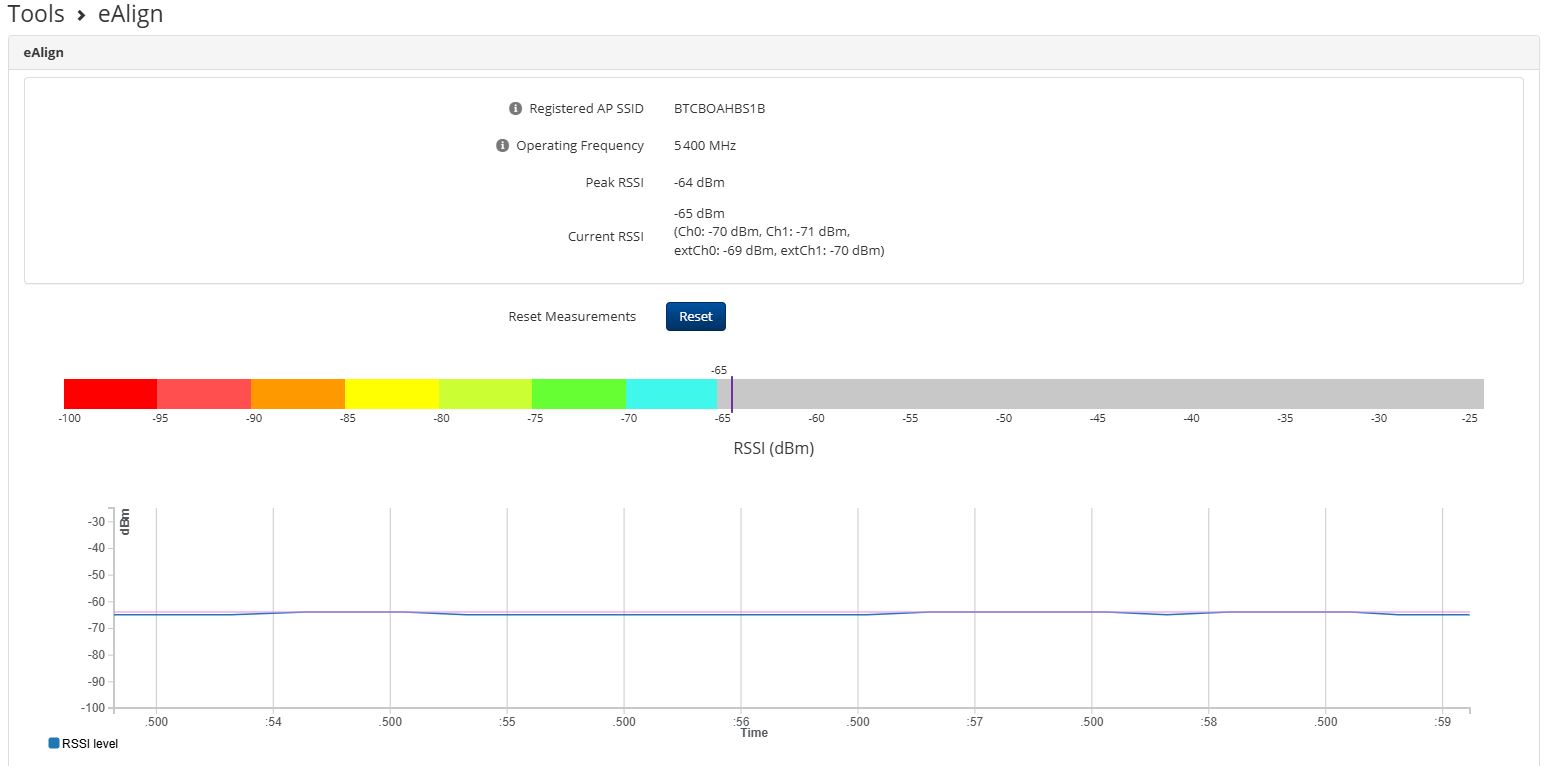Go back to Tools in the breadcrumb
1549x766 pixels.
pyautogui.click(x=36, y=14)
